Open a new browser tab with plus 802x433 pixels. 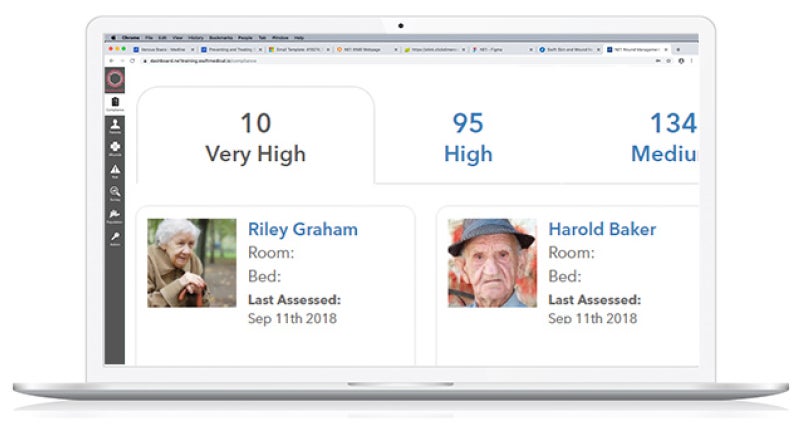pos(678,50)
